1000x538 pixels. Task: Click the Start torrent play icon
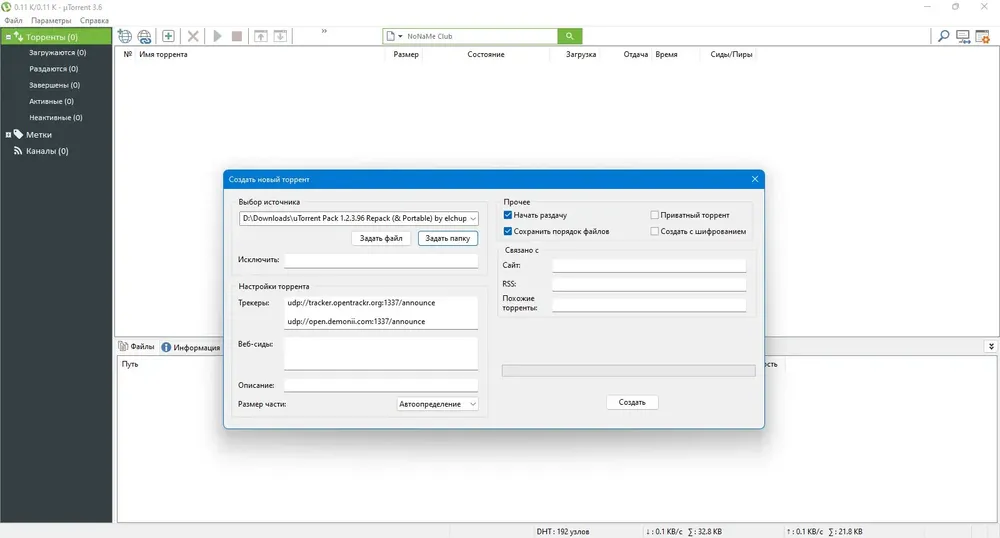[x=217, y=36]
